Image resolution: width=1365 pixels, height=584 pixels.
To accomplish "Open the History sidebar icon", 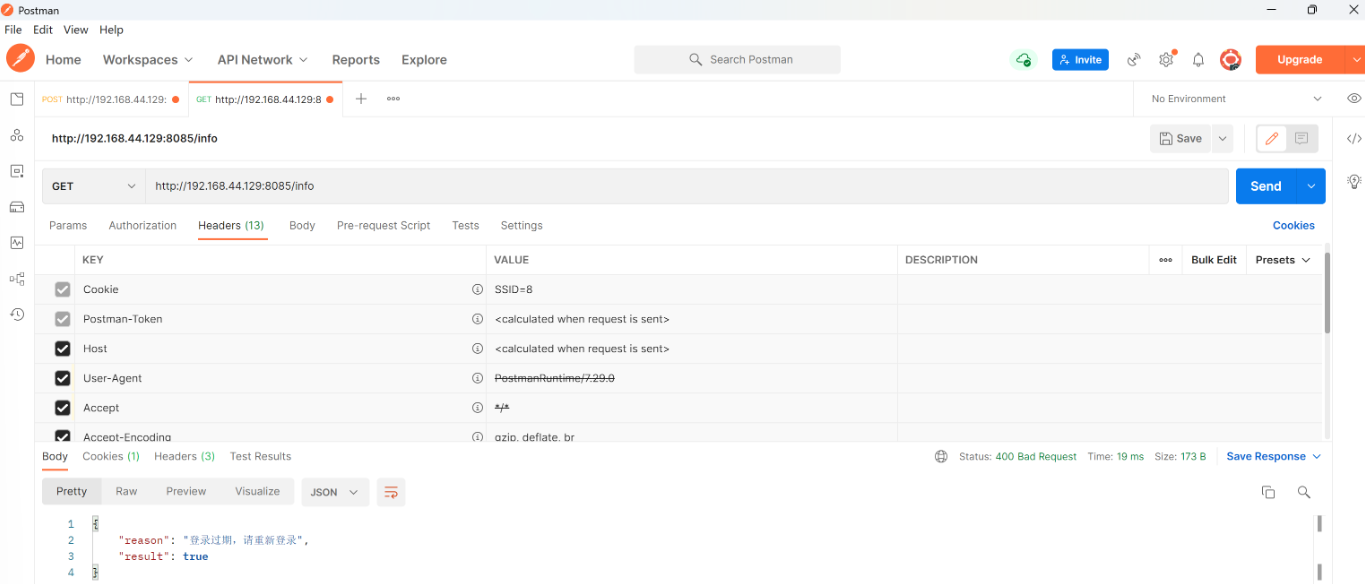I will click(16, 314).
